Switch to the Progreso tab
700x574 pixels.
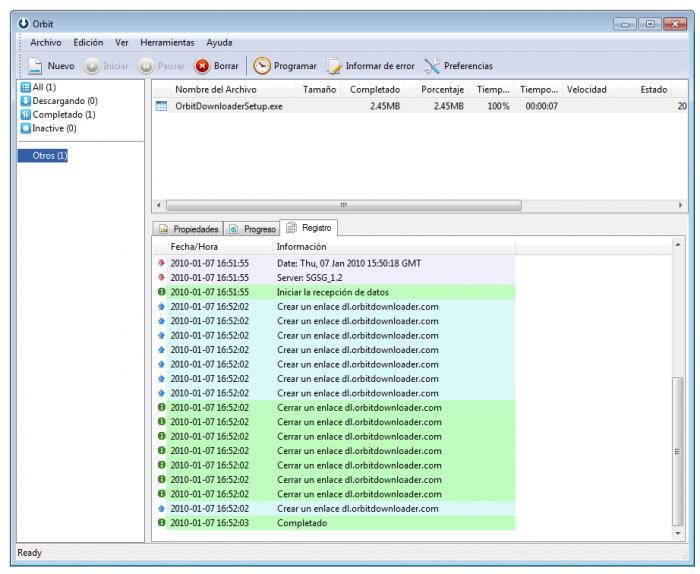[250, 229]
